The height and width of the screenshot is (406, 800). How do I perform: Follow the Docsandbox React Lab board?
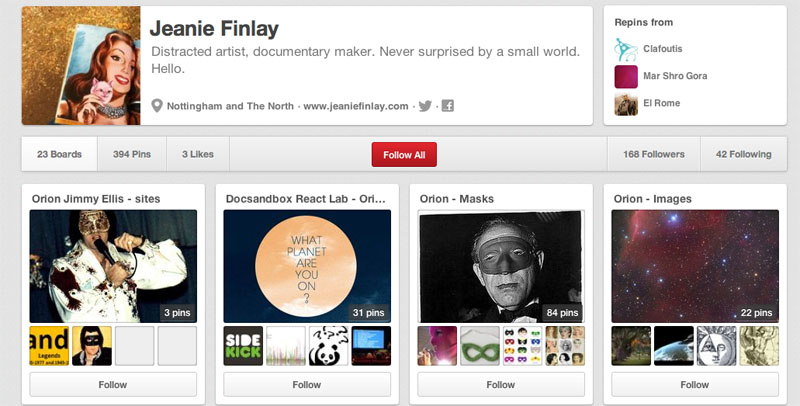pos(307,384)
